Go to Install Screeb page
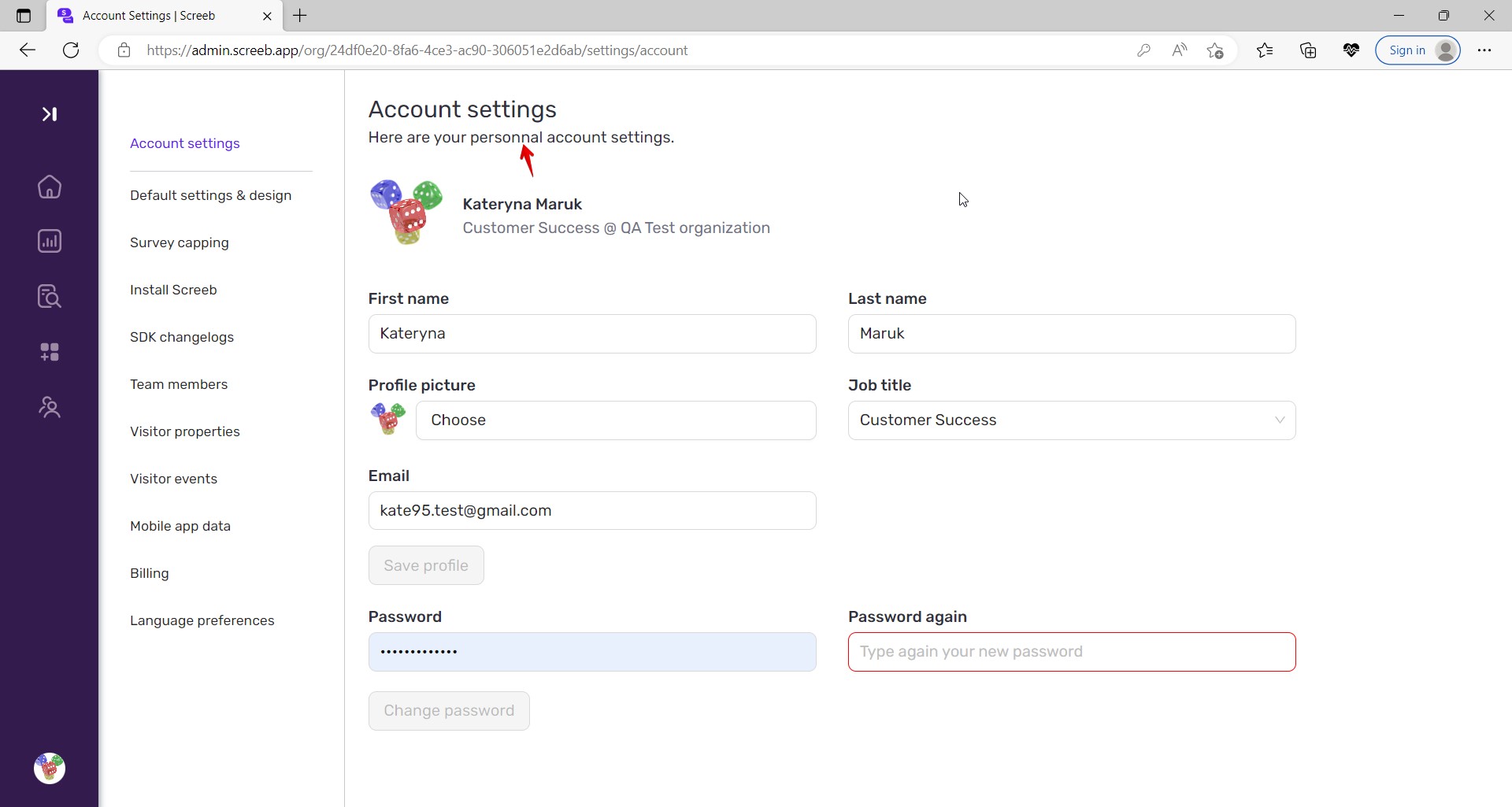This screenshot has width=1512, height=807. click(173, 290)
